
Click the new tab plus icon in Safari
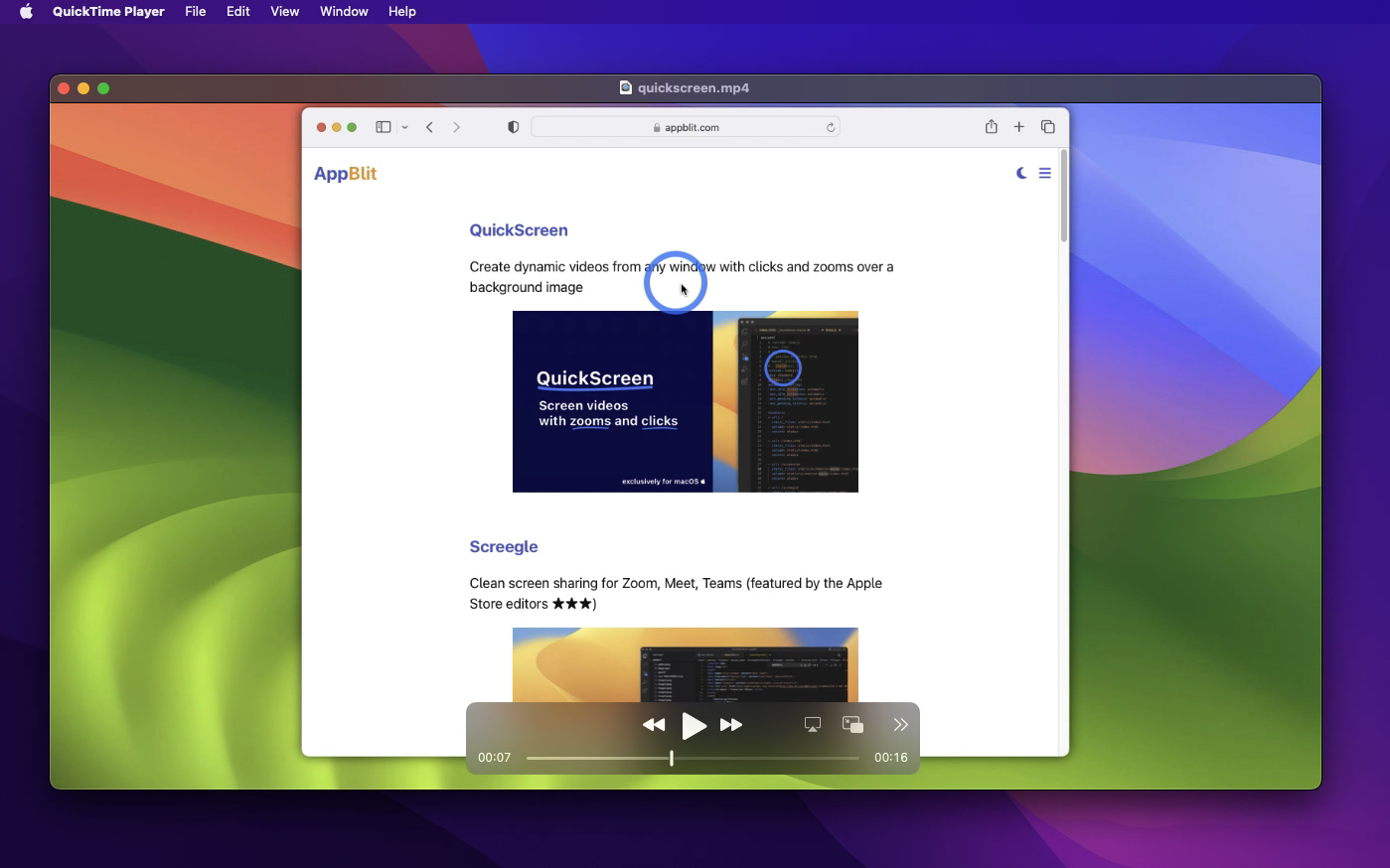pyautogui.click(x=1018, y=127)
